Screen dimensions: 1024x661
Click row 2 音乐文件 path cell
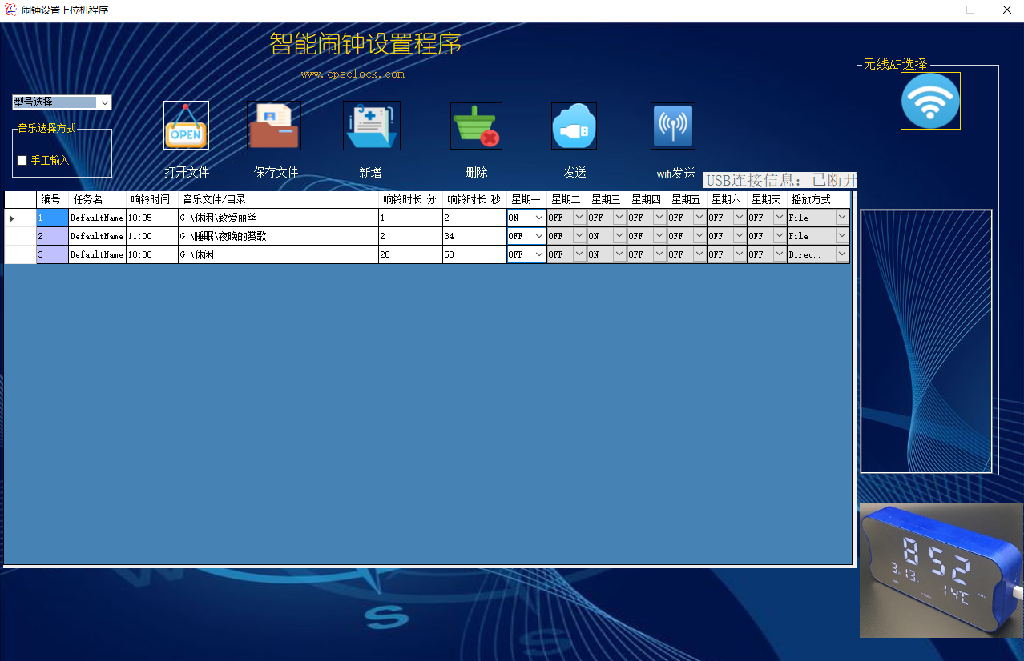pyautogui.click(x=278, y=236)
